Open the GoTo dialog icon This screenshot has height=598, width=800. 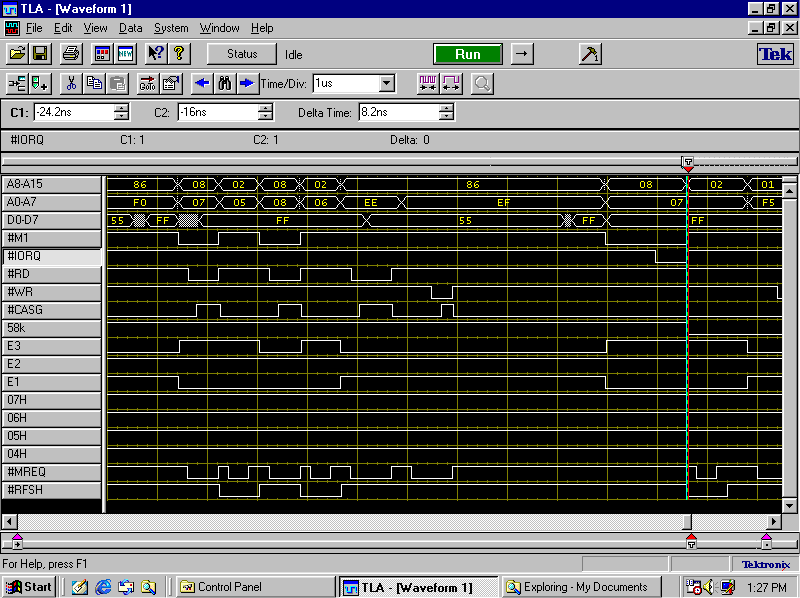pos(148,84)
